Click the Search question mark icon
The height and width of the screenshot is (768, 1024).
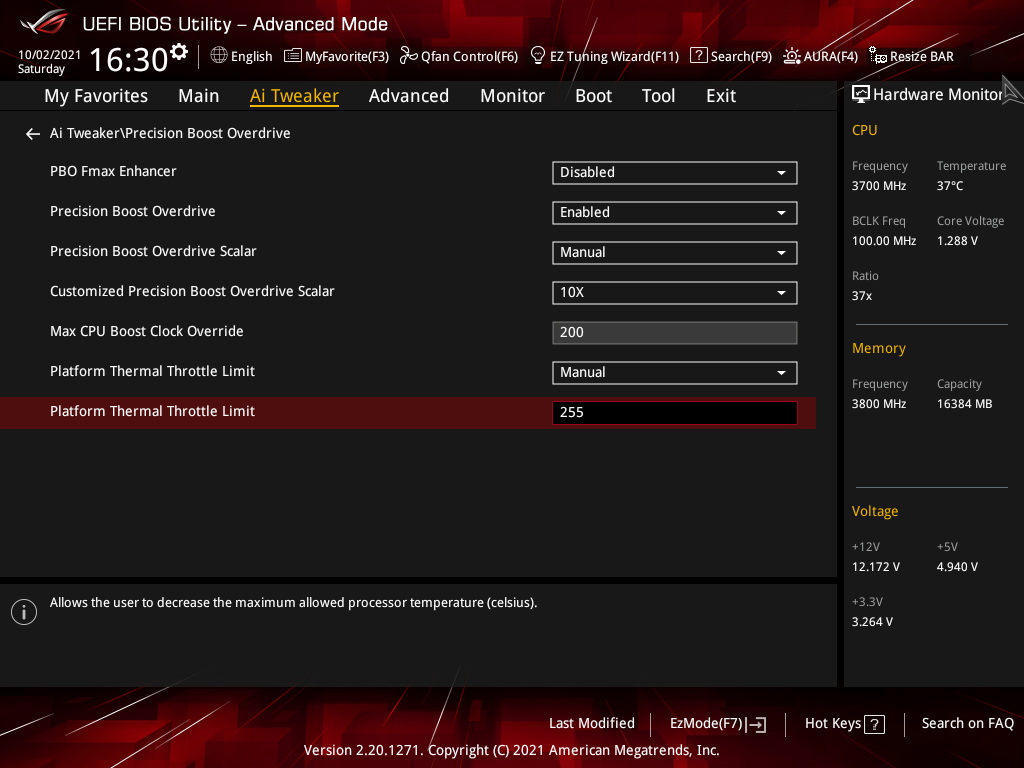pos(698,56)
